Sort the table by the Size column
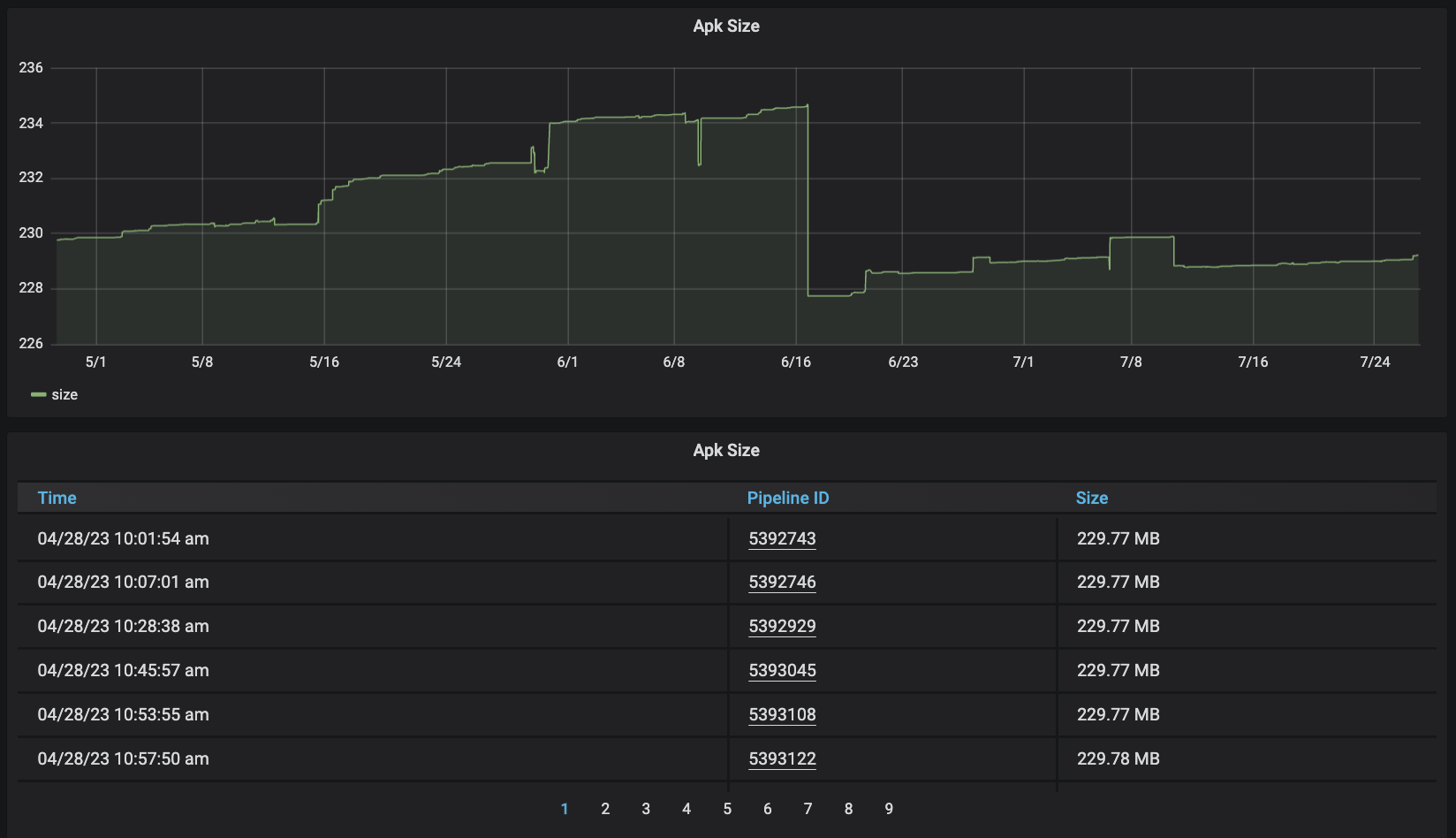This screenshot has width=1456, height=838. (1092, 498)
